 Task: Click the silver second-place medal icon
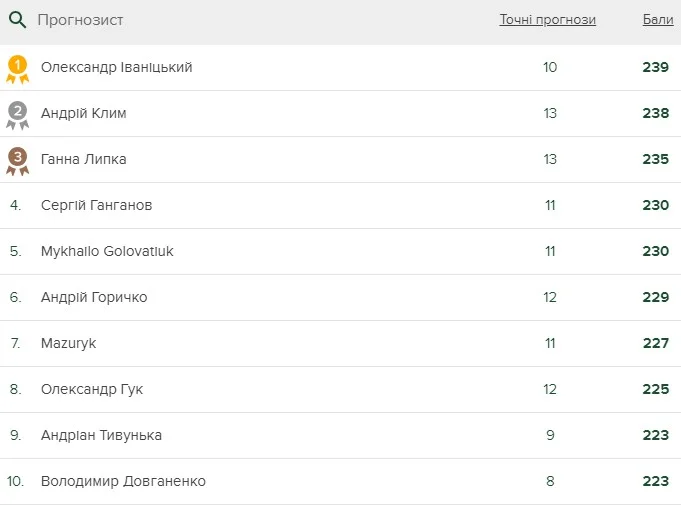tap(17, 114)
